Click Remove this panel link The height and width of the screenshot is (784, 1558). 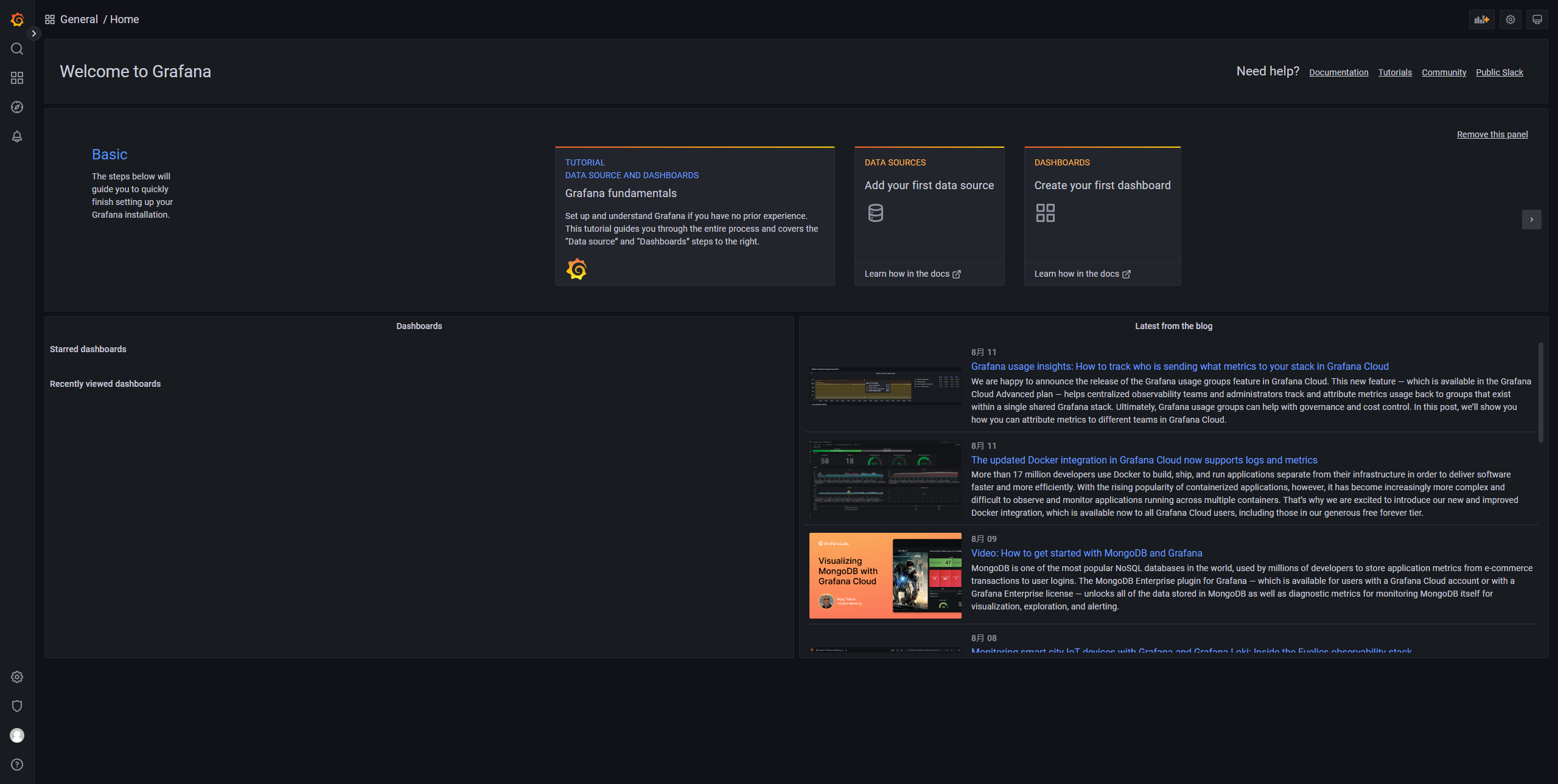[x=1492, y=134]
